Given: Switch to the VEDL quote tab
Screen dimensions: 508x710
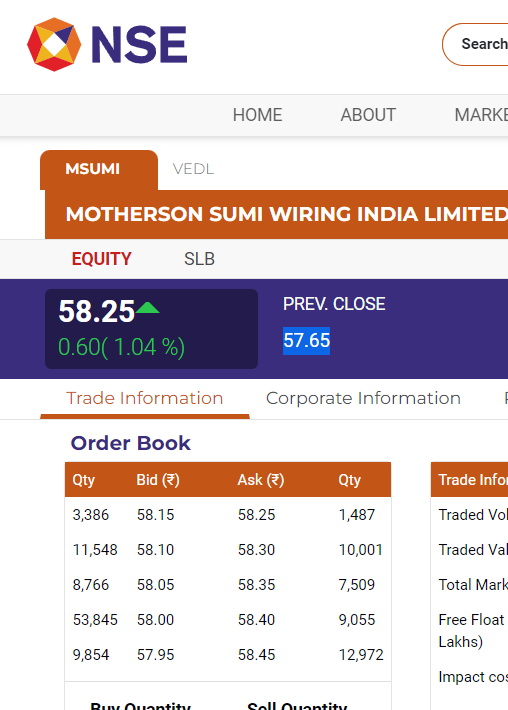Looking at the screenshot, I should [193, 169].
